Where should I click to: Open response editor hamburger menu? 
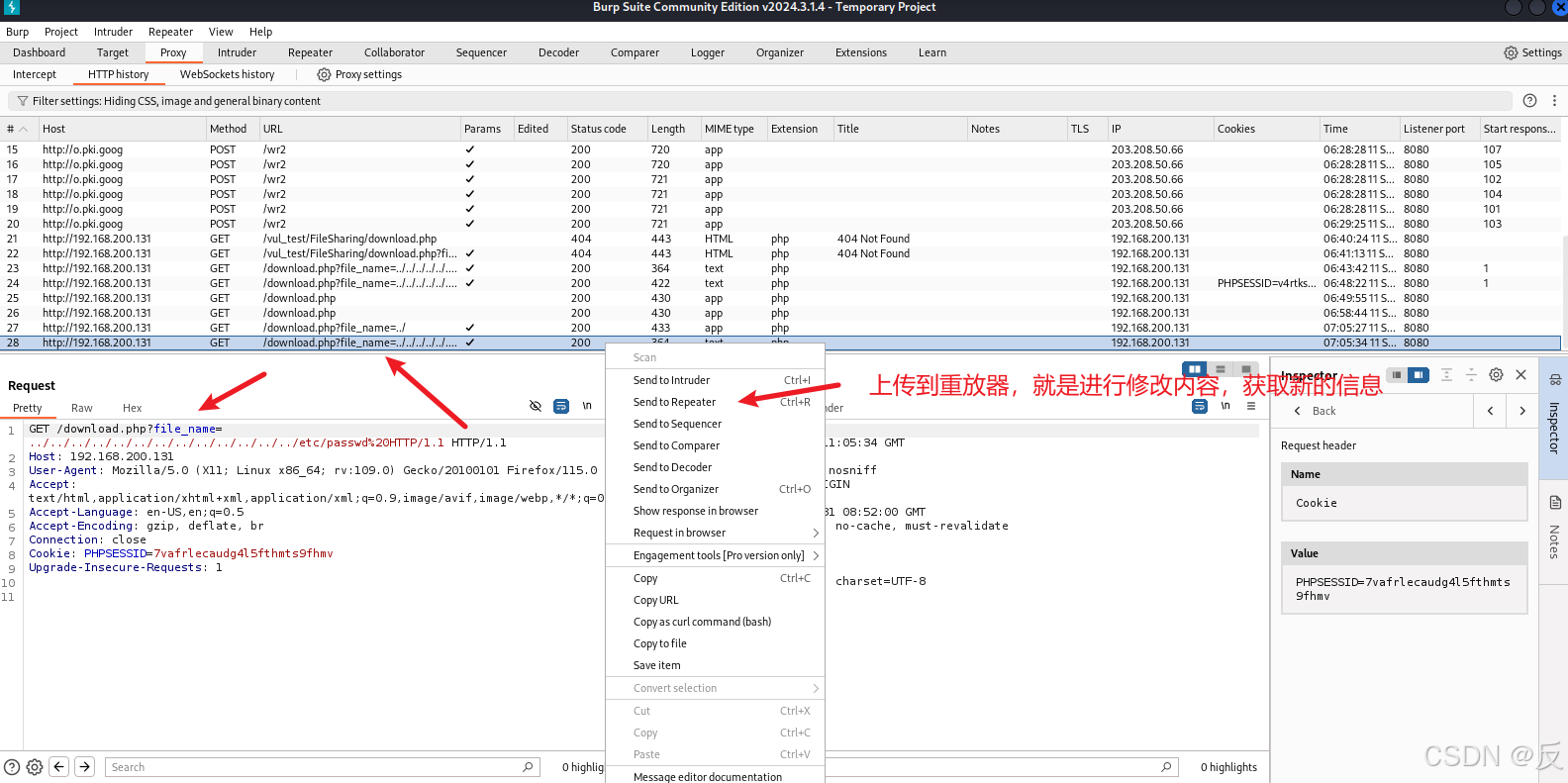1251,406
